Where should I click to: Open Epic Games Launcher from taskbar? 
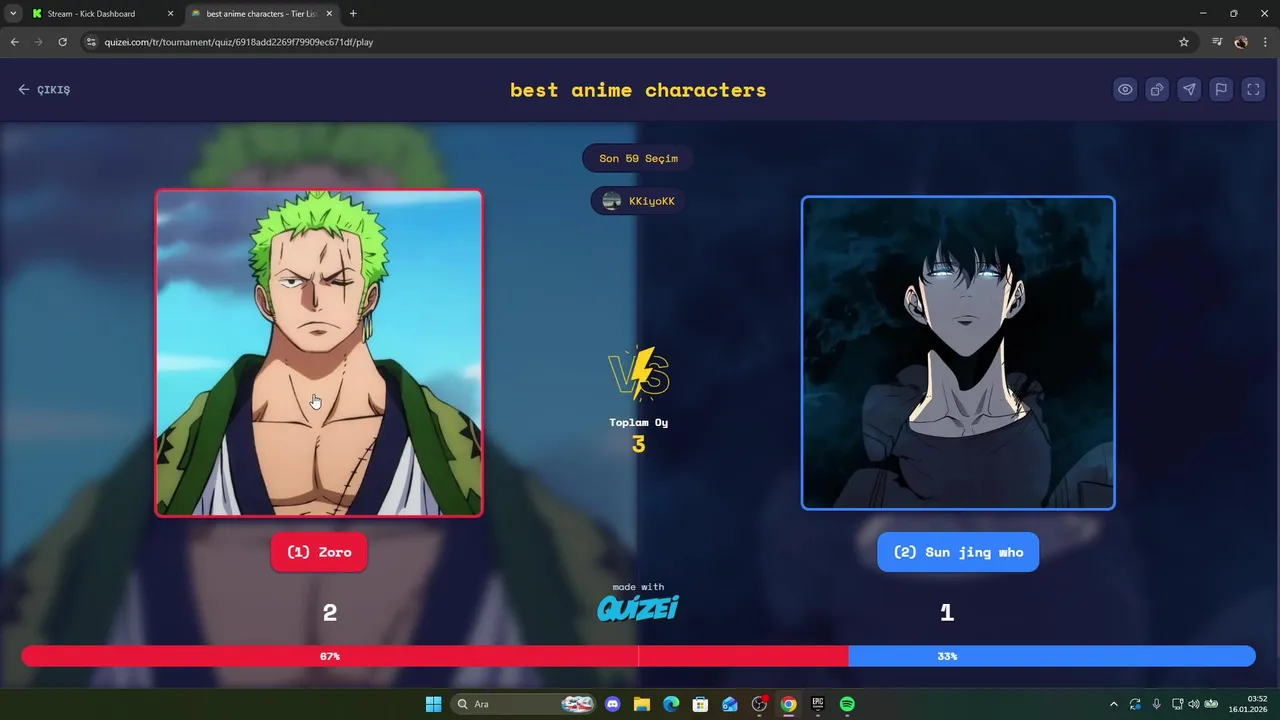[818, 704]
